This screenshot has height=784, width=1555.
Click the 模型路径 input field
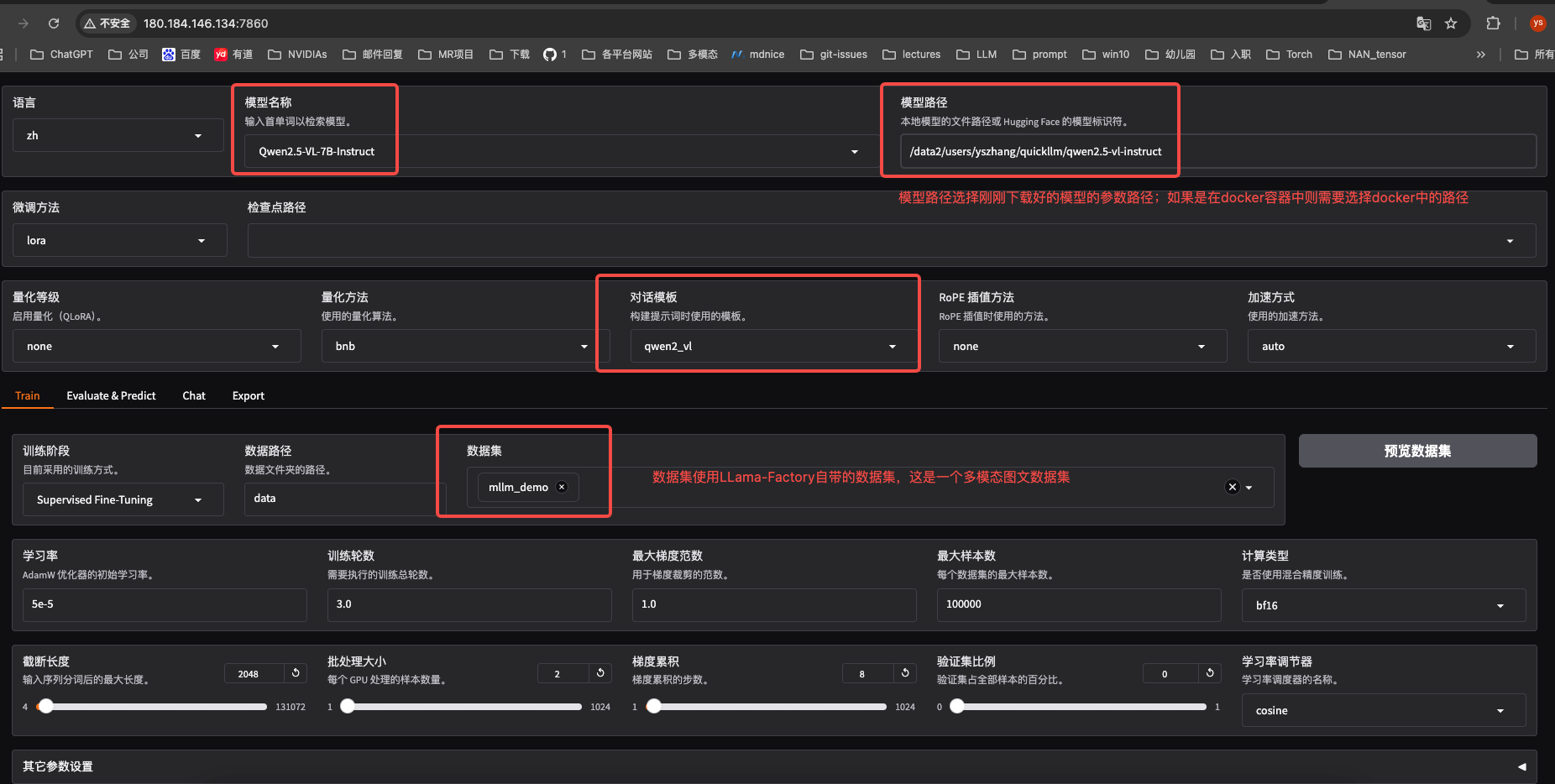(x=1218, y=151)
